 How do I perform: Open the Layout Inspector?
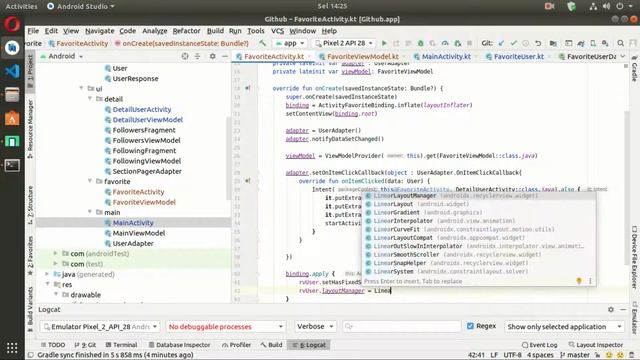[596, 345]
